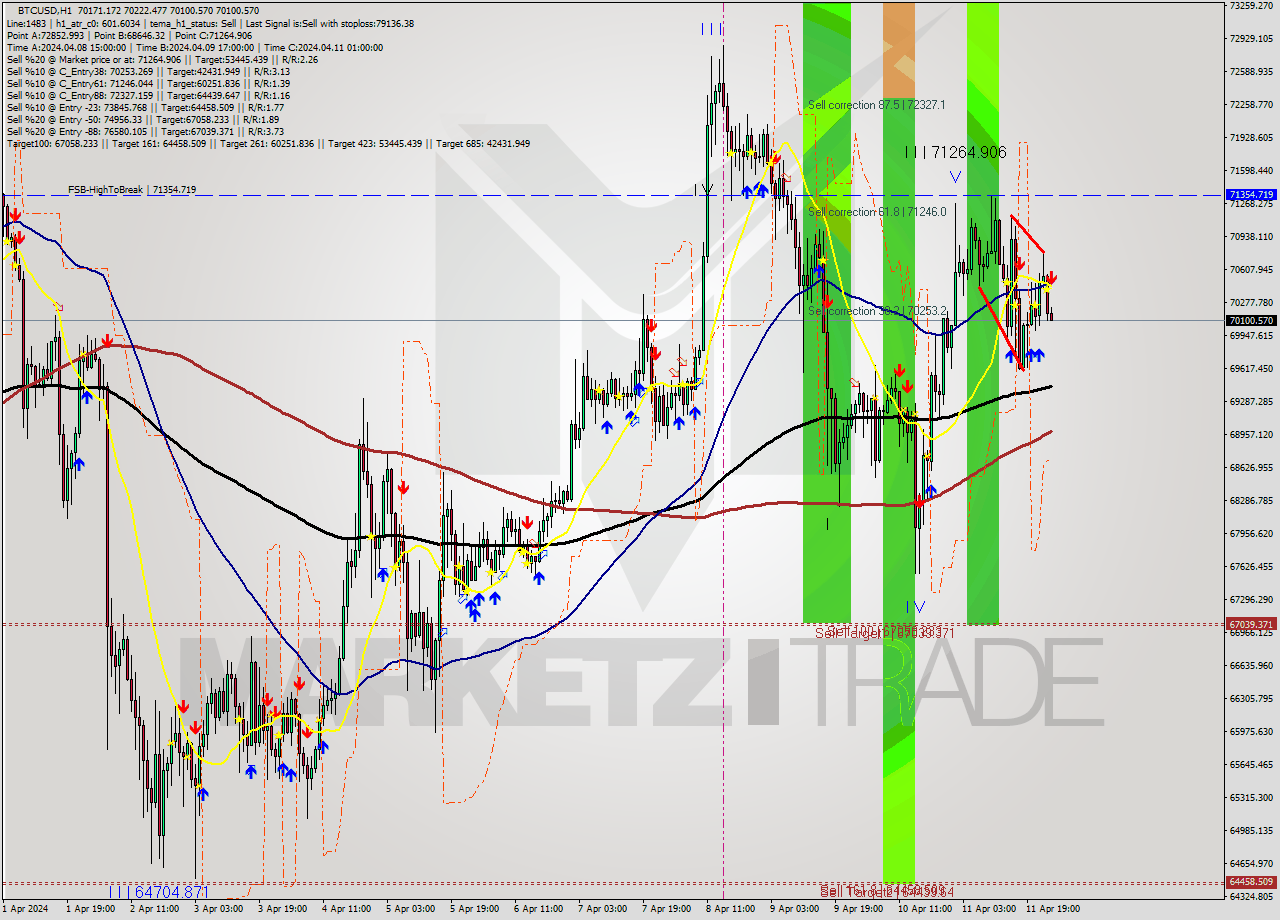Click time axis label '7 Apr 03:00'
The width and height of the screenshot is (1280, 920).
pos(602,910)
